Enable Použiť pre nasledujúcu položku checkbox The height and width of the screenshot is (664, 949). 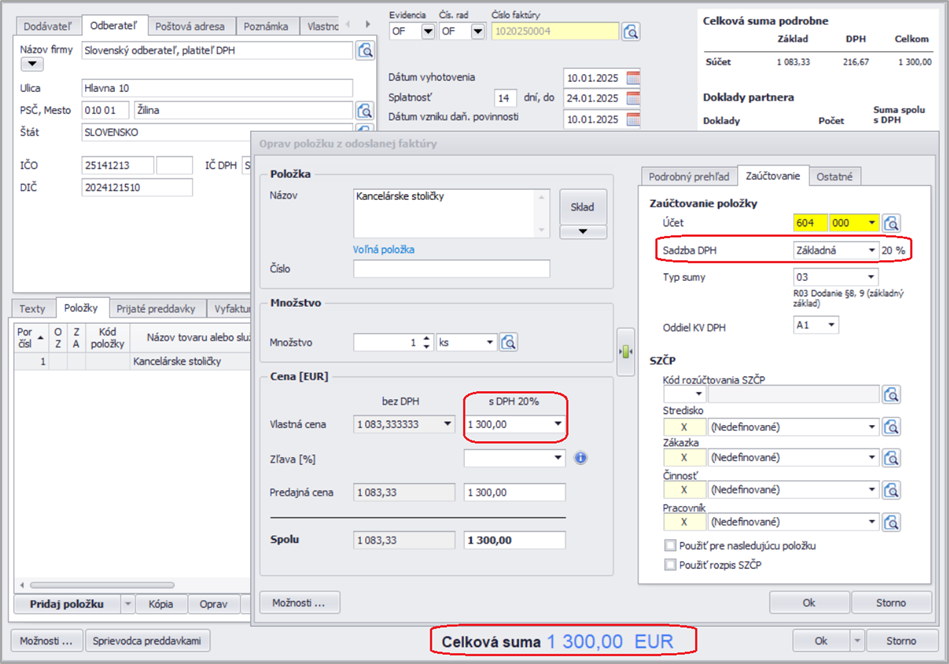671,546
